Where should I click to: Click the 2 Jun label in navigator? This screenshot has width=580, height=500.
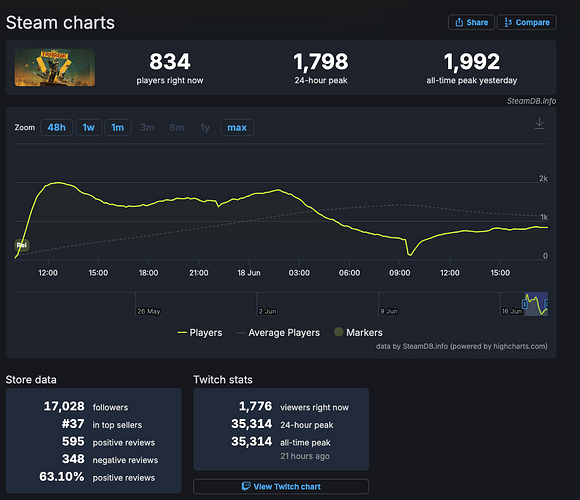pyautogui.click(x=267, y=311)
